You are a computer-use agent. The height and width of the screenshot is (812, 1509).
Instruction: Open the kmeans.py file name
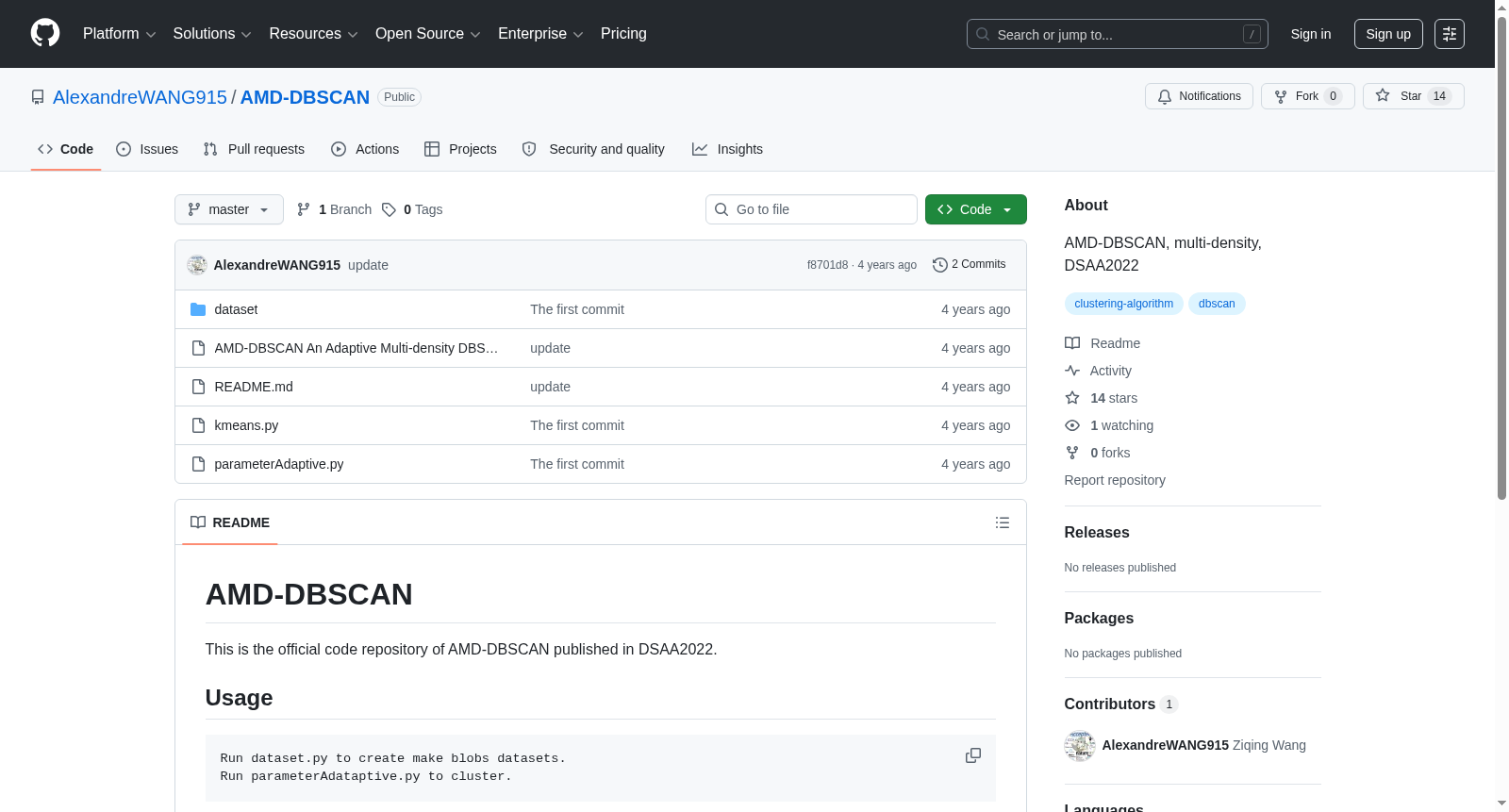click(x=246, y=425)
